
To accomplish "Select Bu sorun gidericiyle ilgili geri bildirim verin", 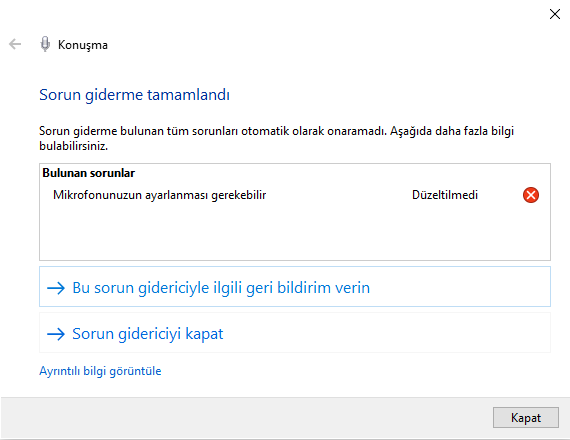I will [295, 287].
